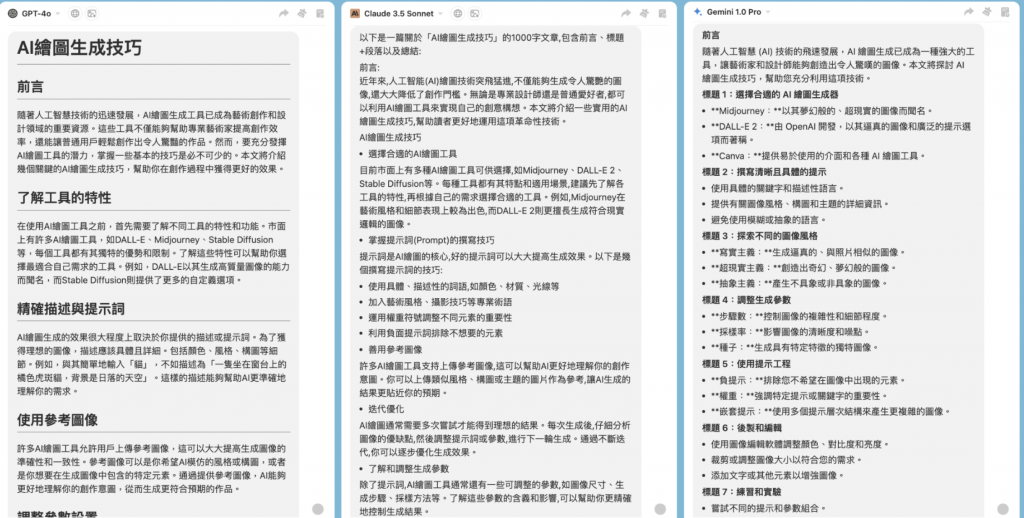
Task: Click the Gemini sparkle logo icon
Action: click(x=697, y=12)
